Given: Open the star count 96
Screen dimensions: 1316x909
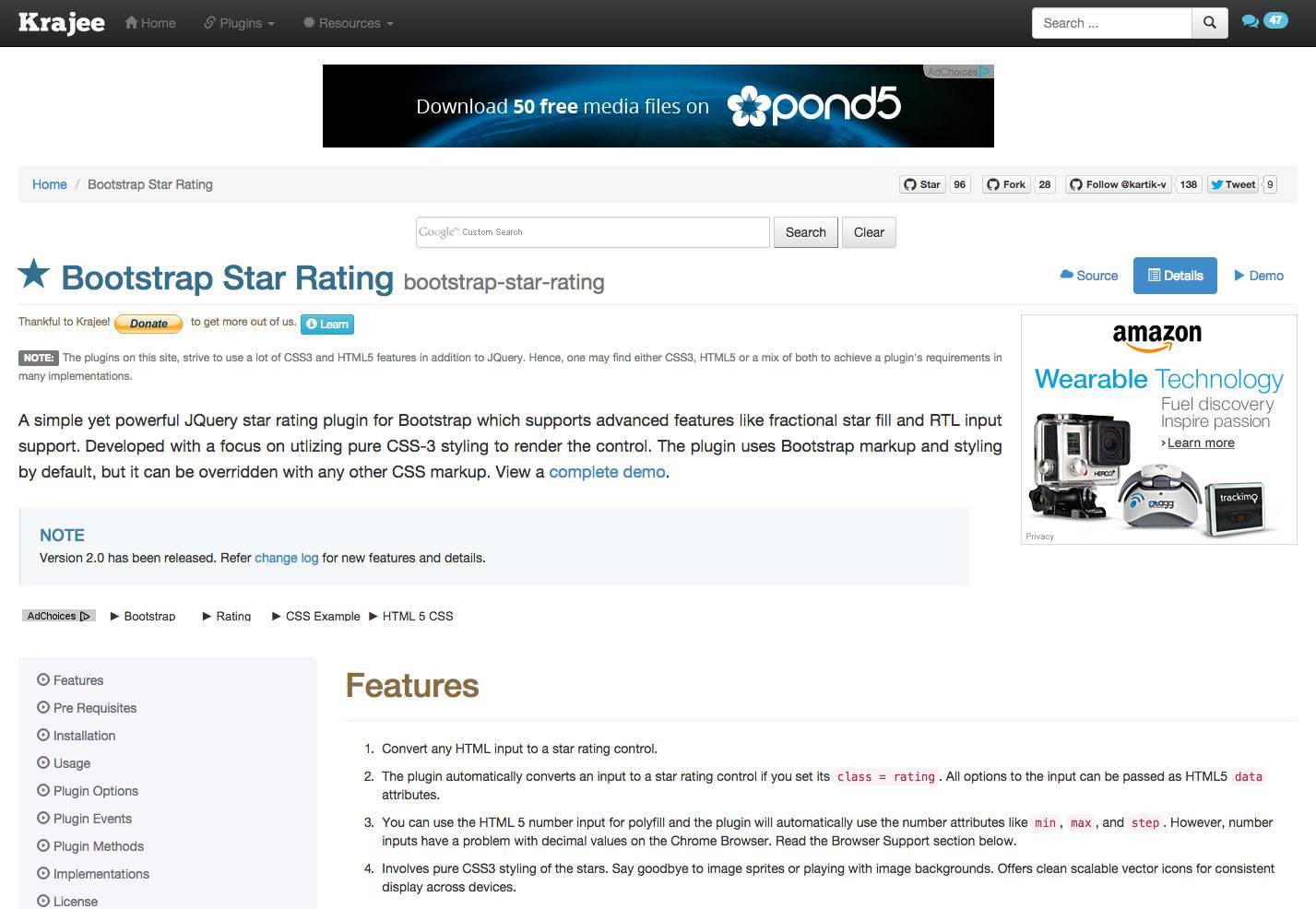Looking at the screenshot, I should pos(960,184).
